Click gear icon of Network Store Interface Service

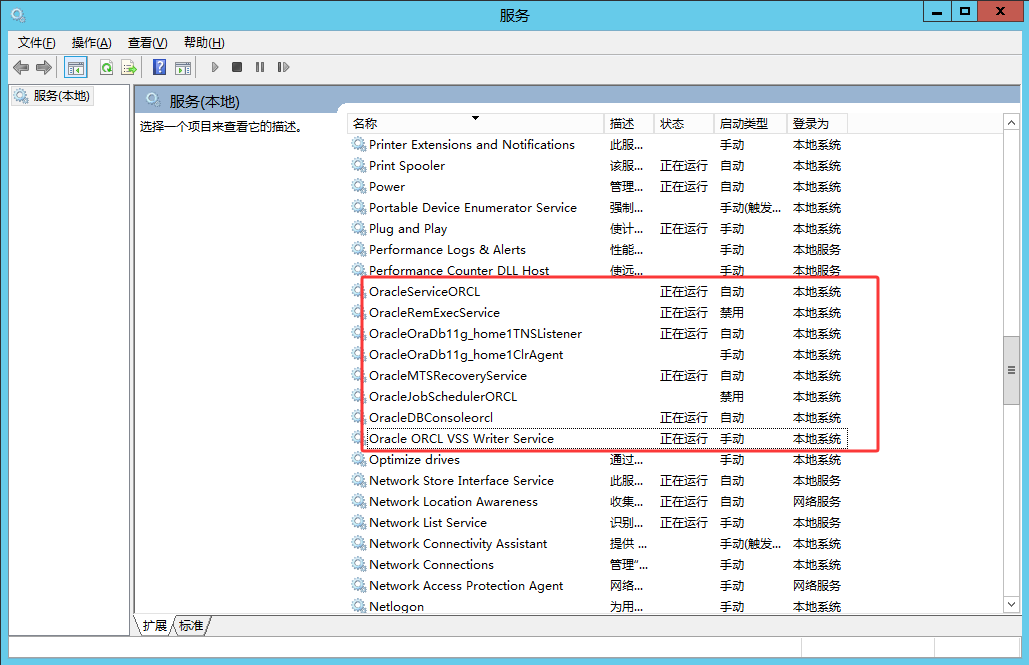tap(358, 480)
